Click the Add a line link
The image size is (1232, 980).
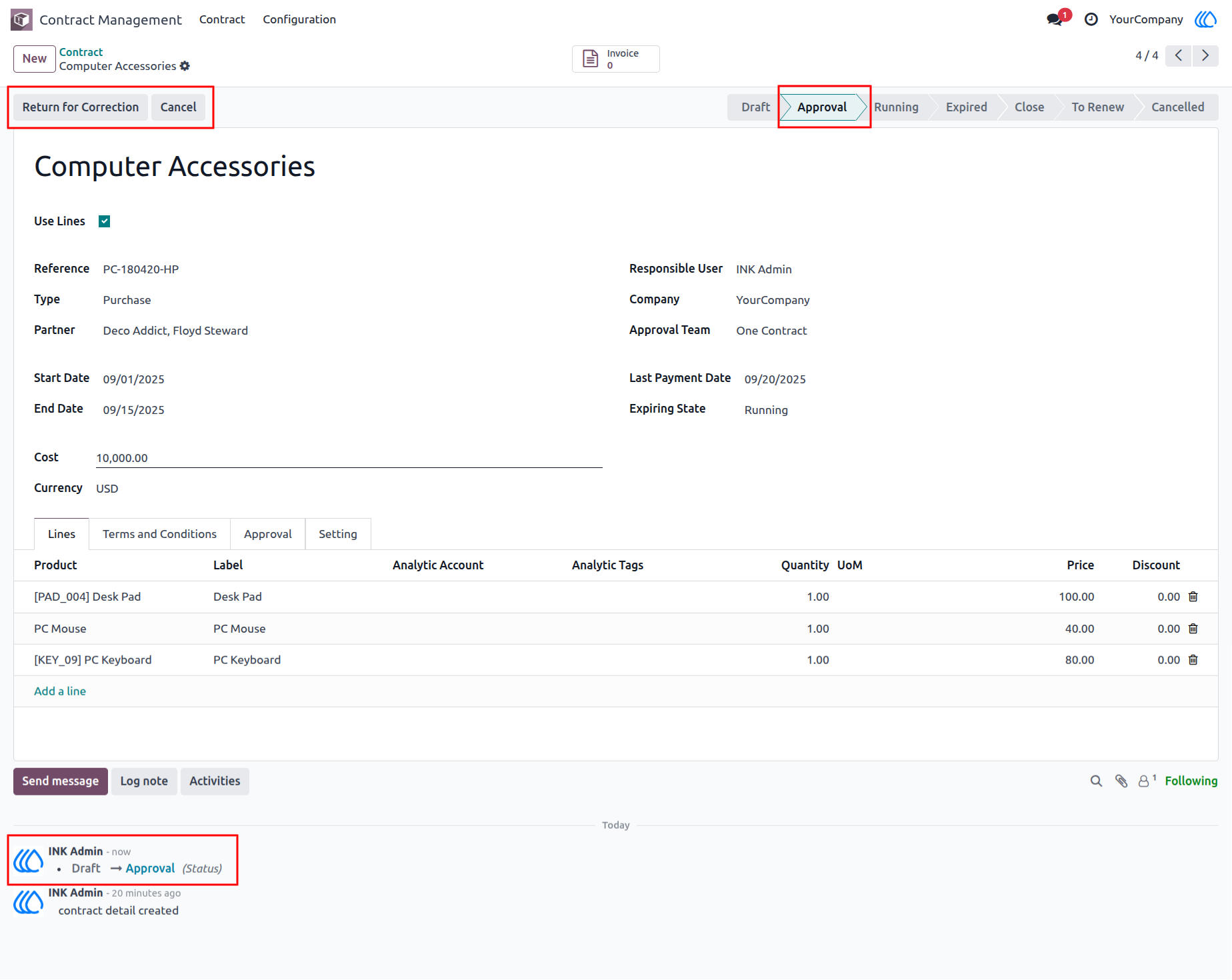tap(60, 691)
